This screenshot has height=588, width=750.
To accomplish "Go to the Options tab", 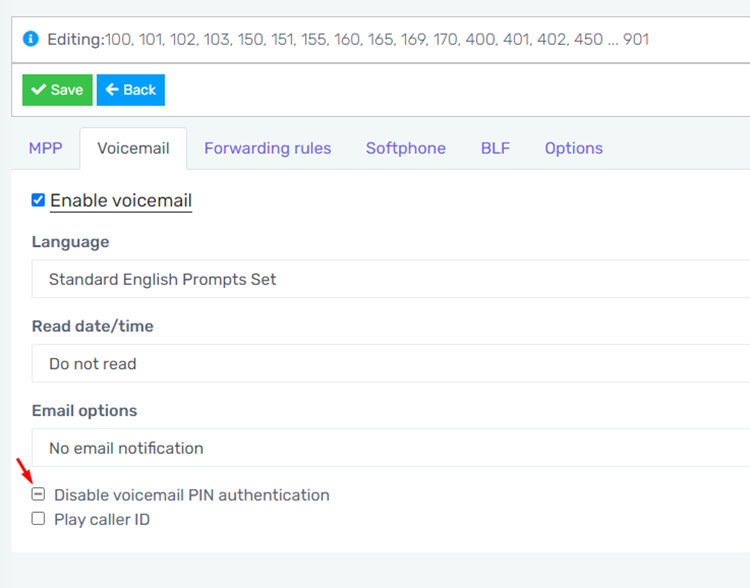I will 574,148.
